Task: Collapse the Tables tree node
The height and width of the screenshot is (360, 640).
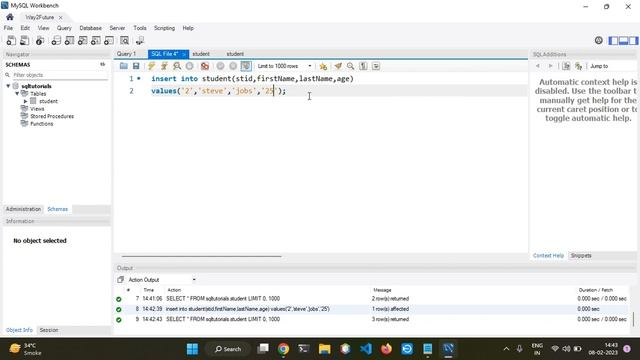Action: pyautogui.click(x=17, y=94)
